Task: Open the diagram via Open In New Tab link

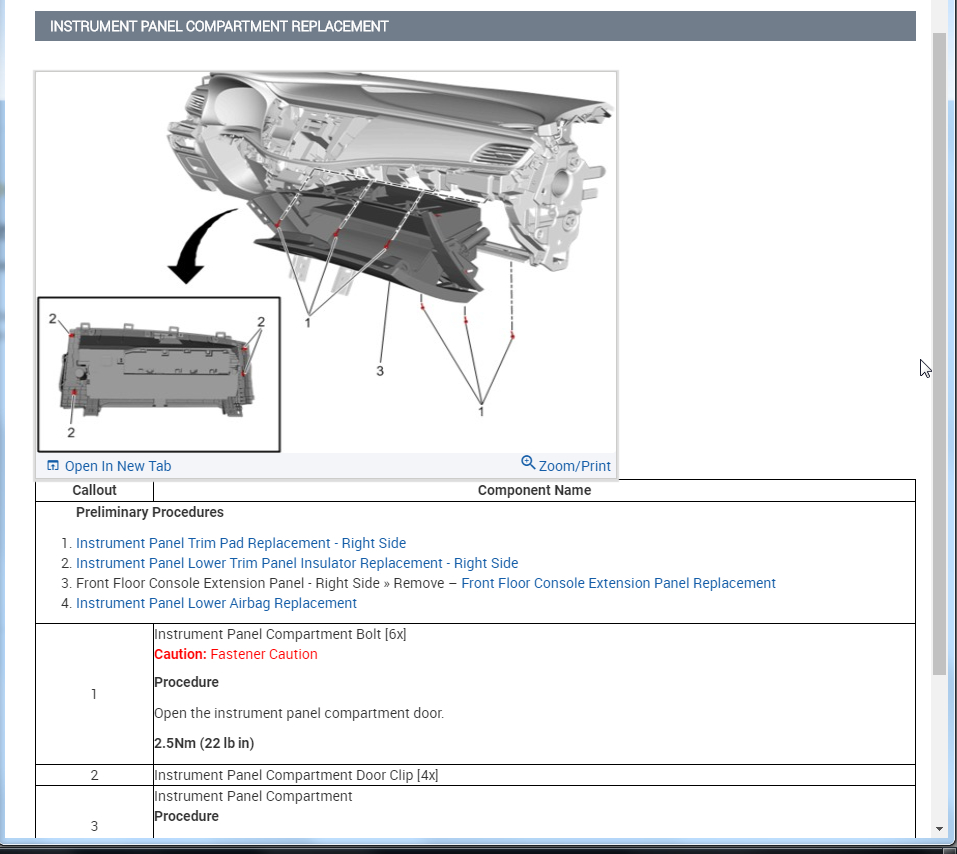Action: coord(118,466)
